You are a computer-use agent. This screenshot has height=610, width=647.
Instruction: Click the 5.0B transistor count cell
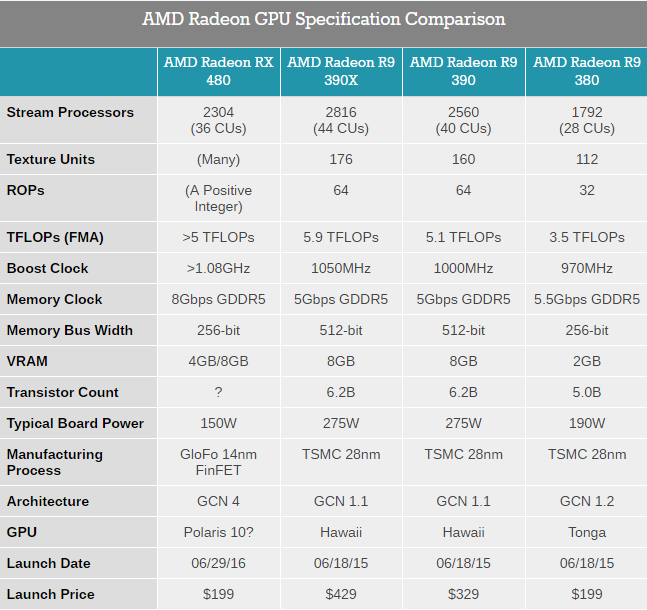point(587,392)
